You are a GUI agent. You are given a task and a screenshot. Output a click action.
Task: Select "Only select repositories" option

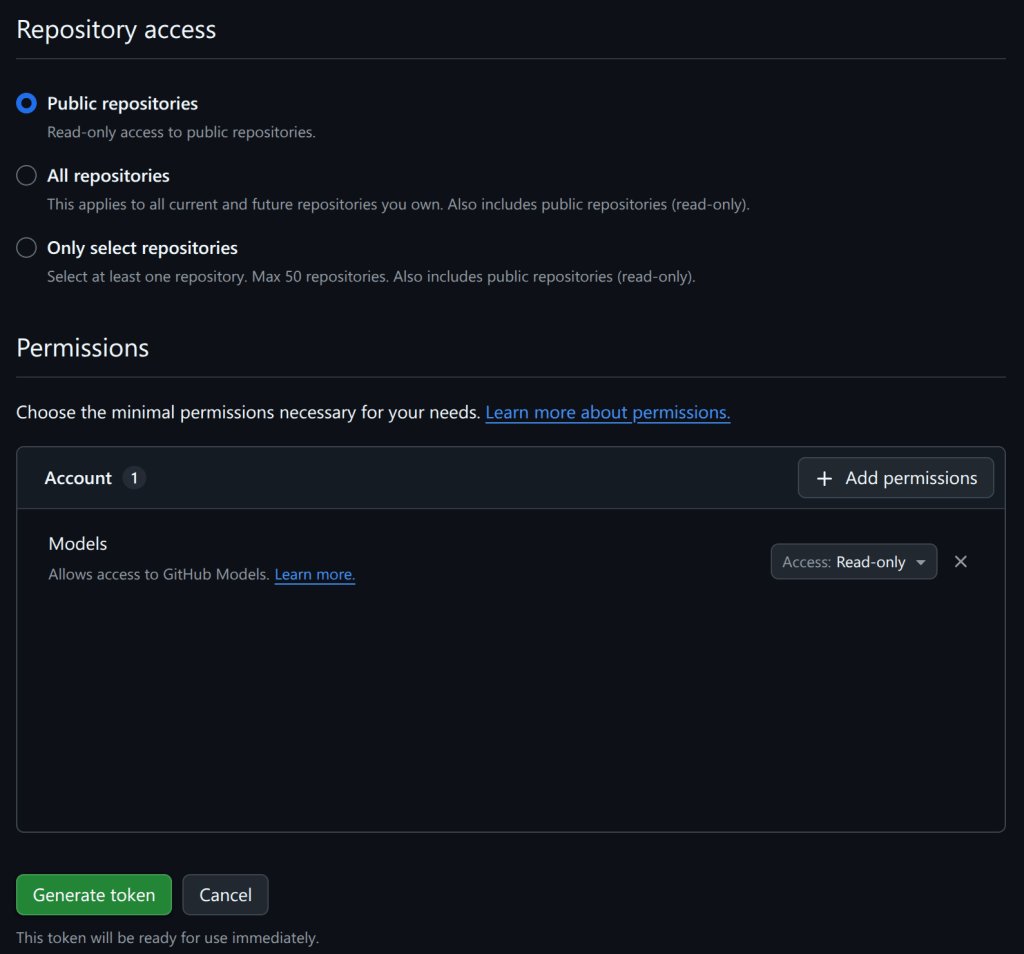point(26,247)
